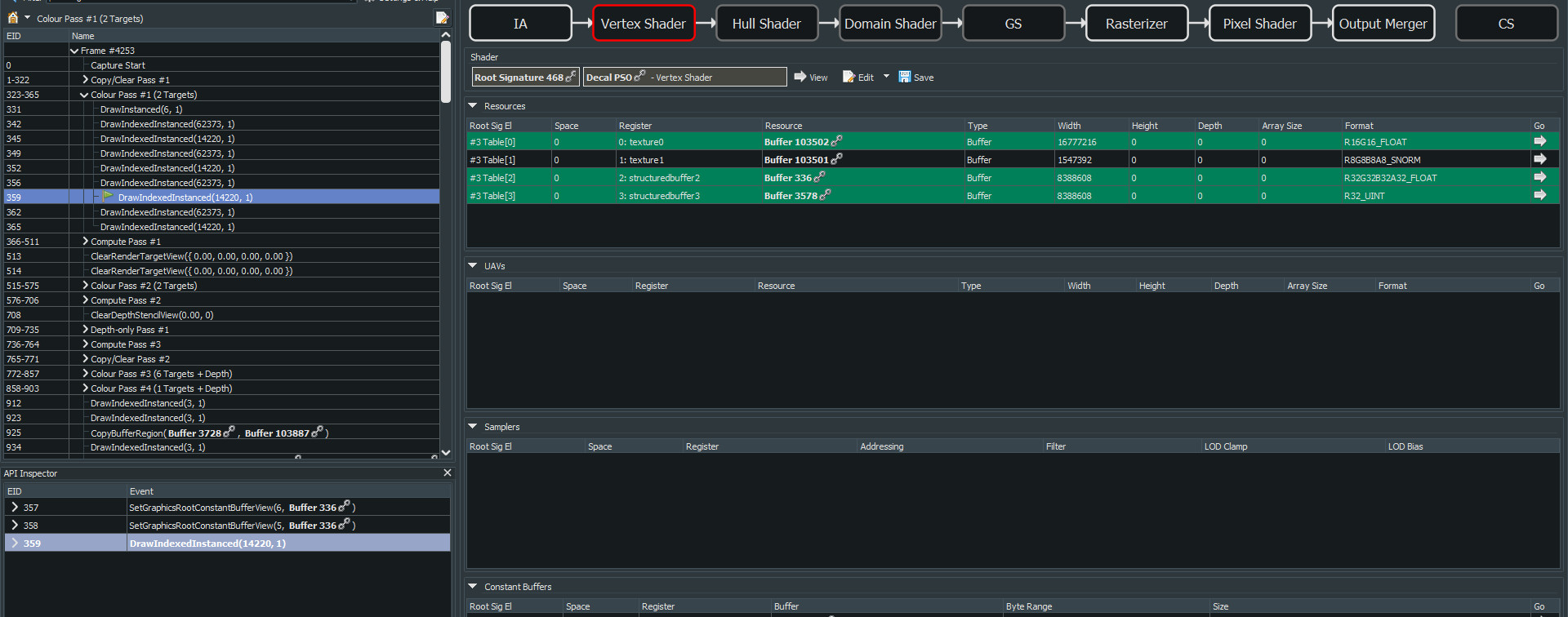Click the event browser vertical scrollbar thumb
1568x617 pixels.
click(x=446, y=72)
